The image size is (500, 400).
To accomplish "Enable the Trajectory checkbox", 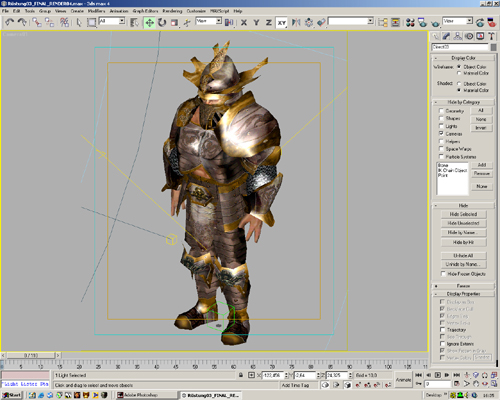I will (x=442, y=330).
